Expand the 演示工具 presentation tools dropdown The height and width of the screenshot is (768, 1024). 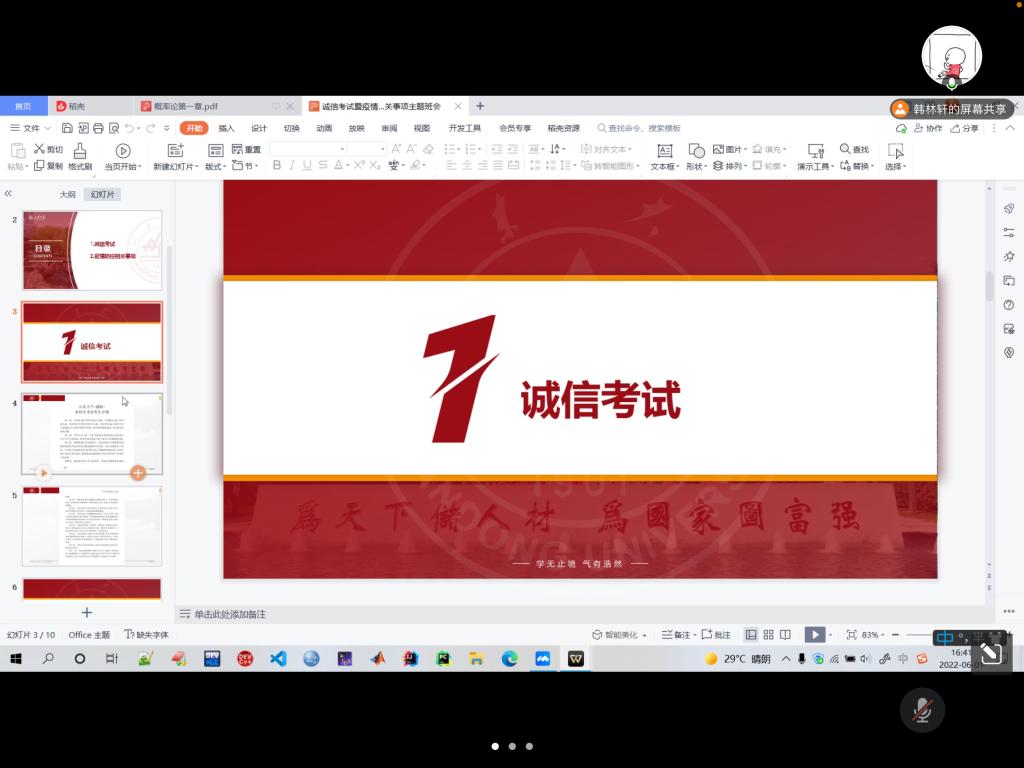(816, 166)
